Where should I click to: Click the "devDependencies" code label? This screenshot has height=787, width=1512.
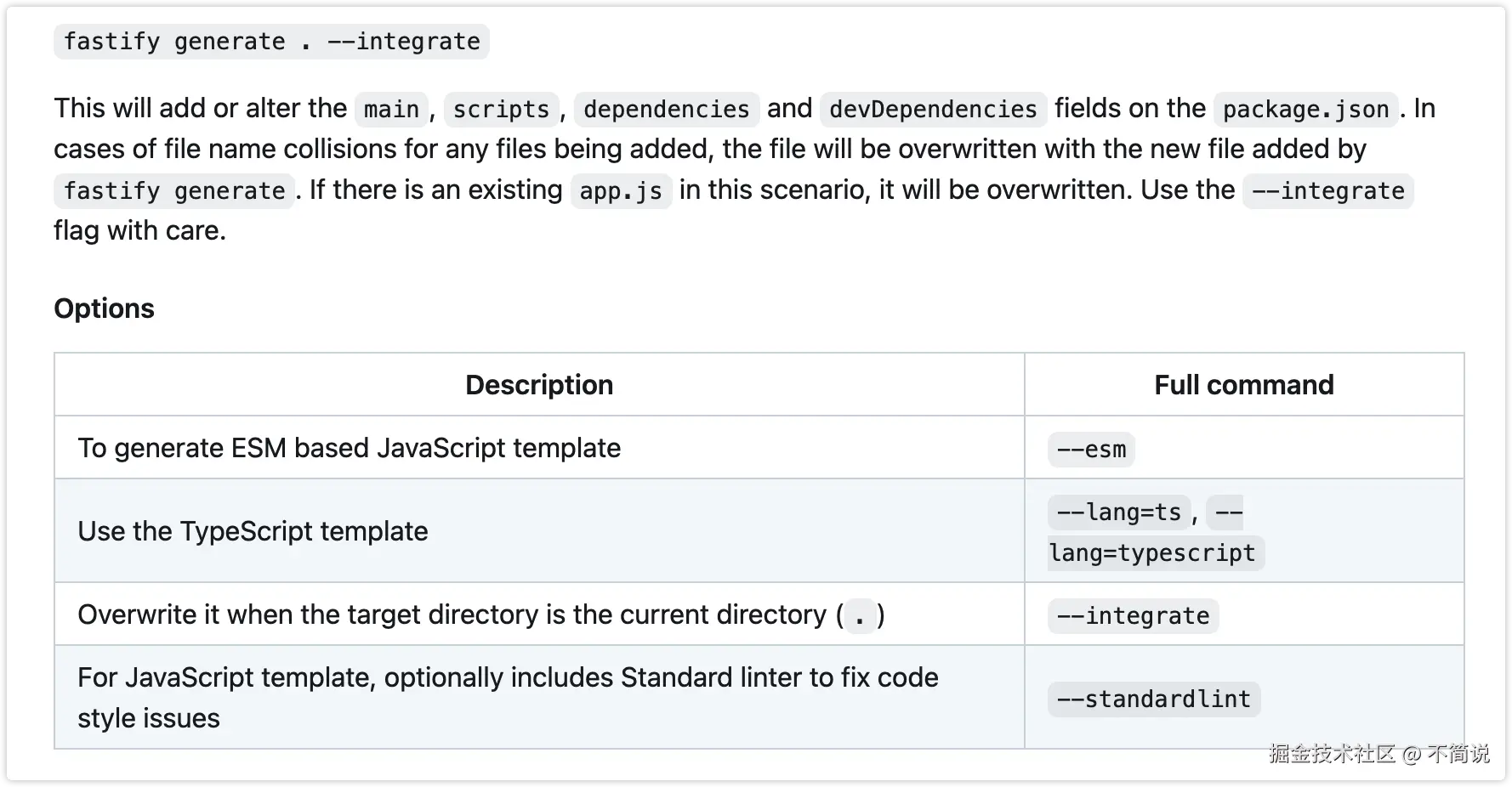[933, 110]
